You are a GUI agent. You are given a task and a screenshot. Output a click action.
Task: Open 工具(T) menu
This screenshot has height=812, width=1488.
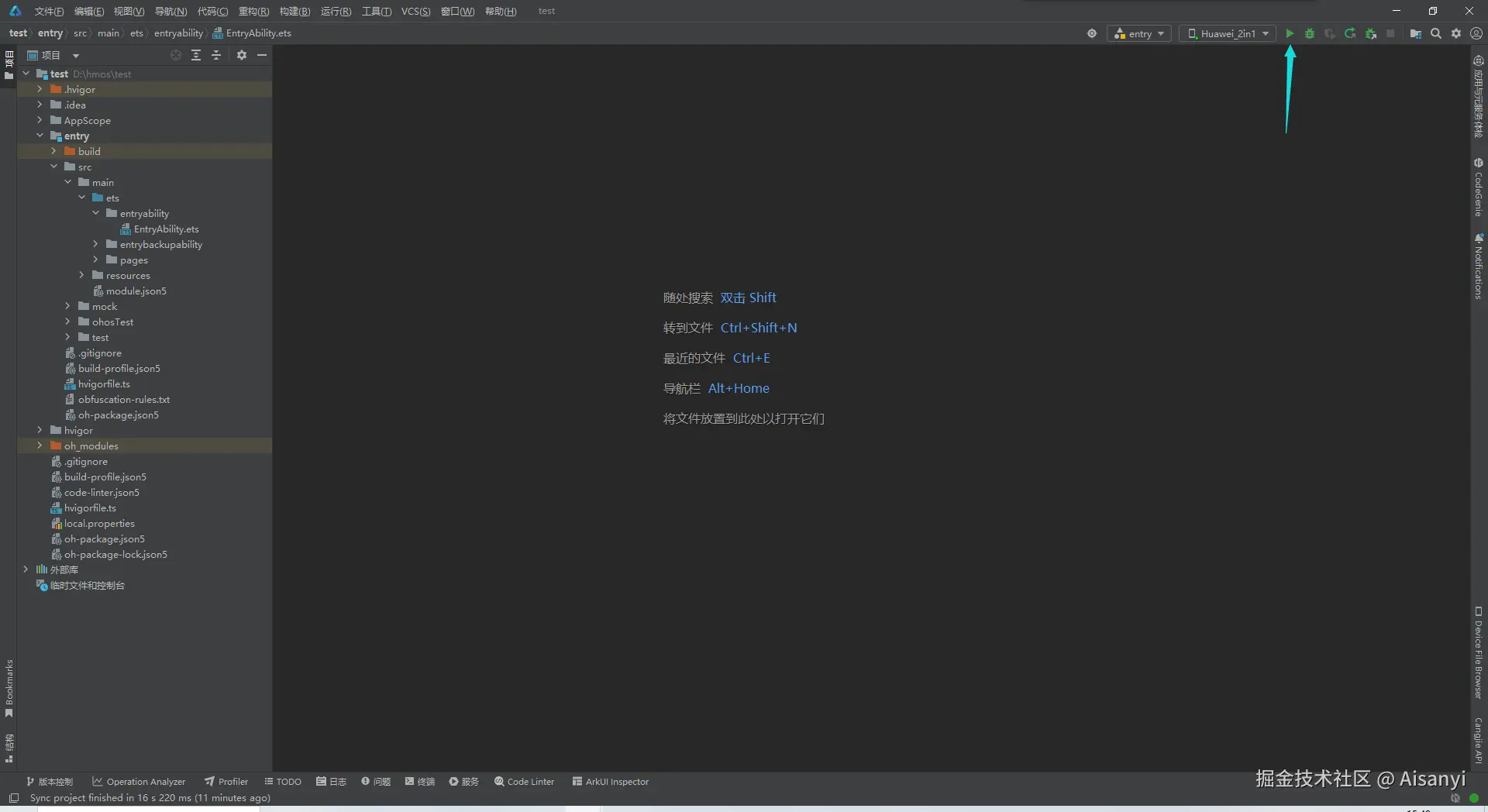pyautogui.click(x=376, y=11)
